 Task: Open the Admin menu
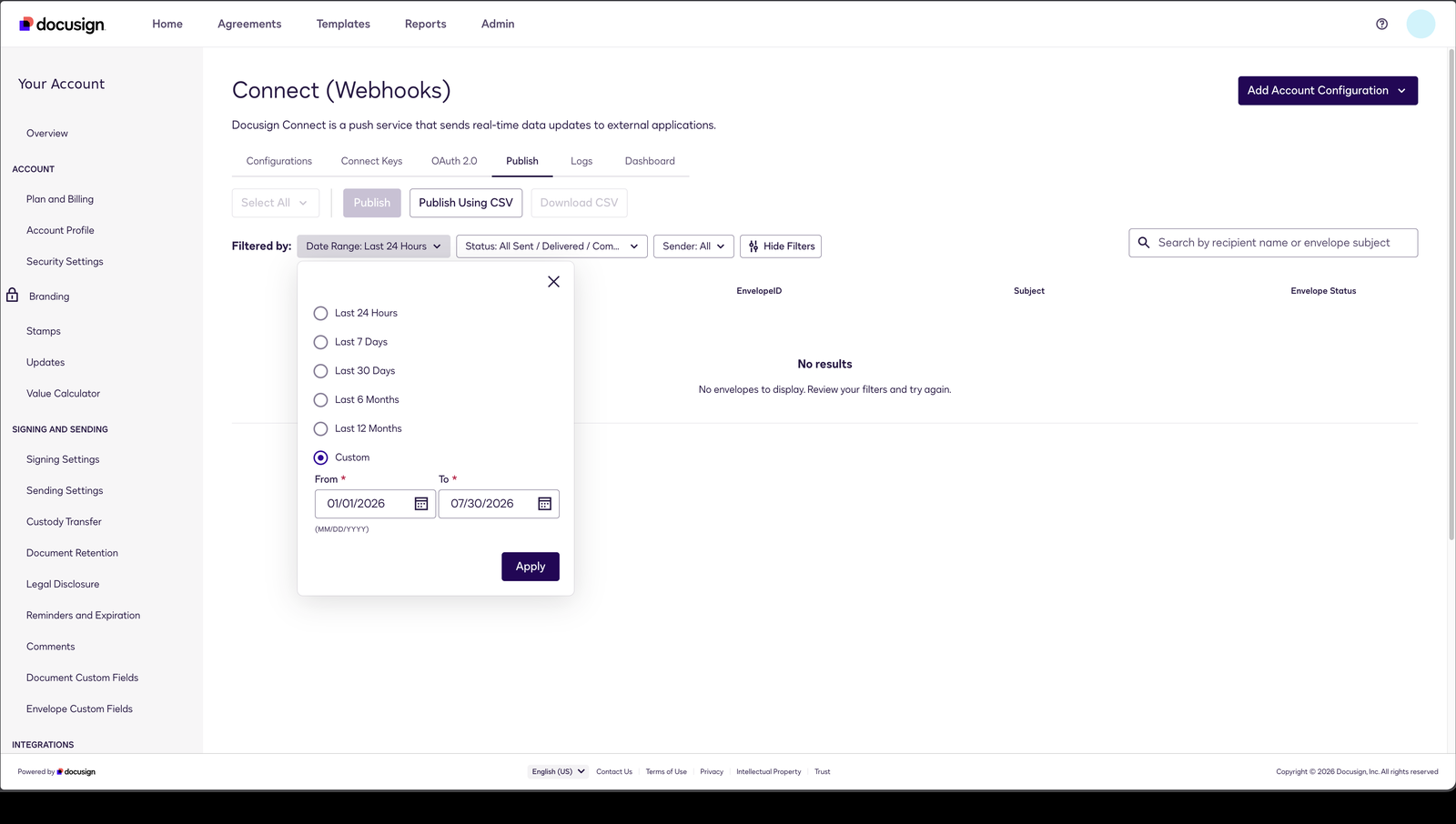point(498,25)
